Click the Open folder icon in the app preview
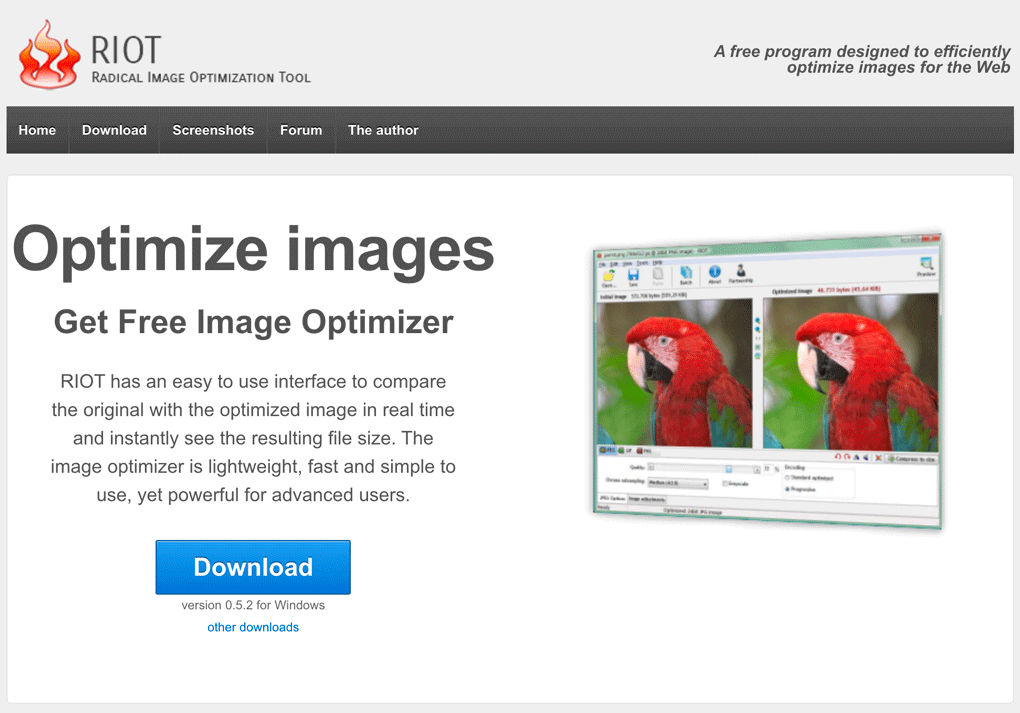Image resolution: width=1020 pixels, height=713 pixels. click(x=608, y=275)
